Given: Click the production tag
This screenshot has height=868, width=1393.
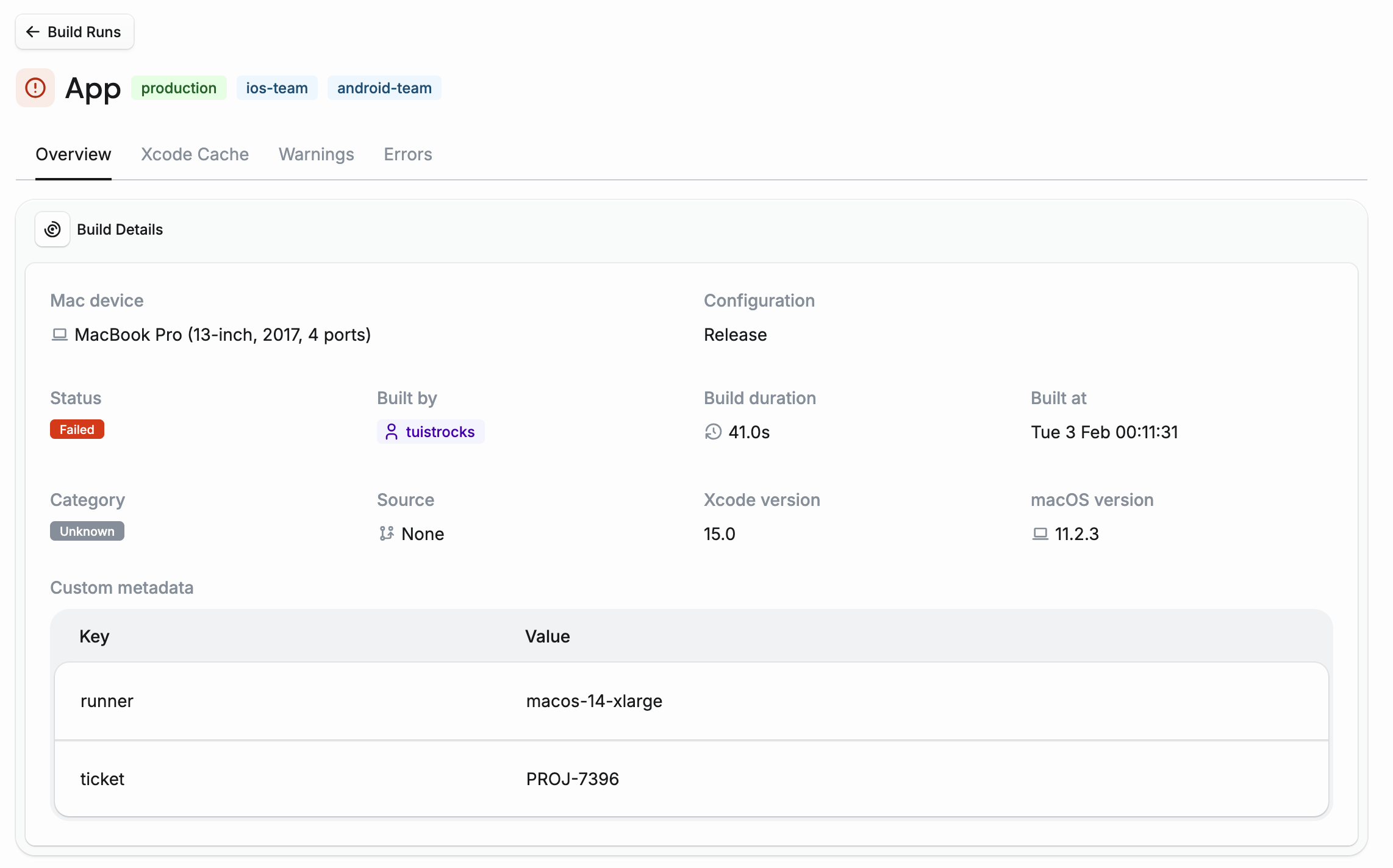Looking at the screenshot, I should coord(179,88).
